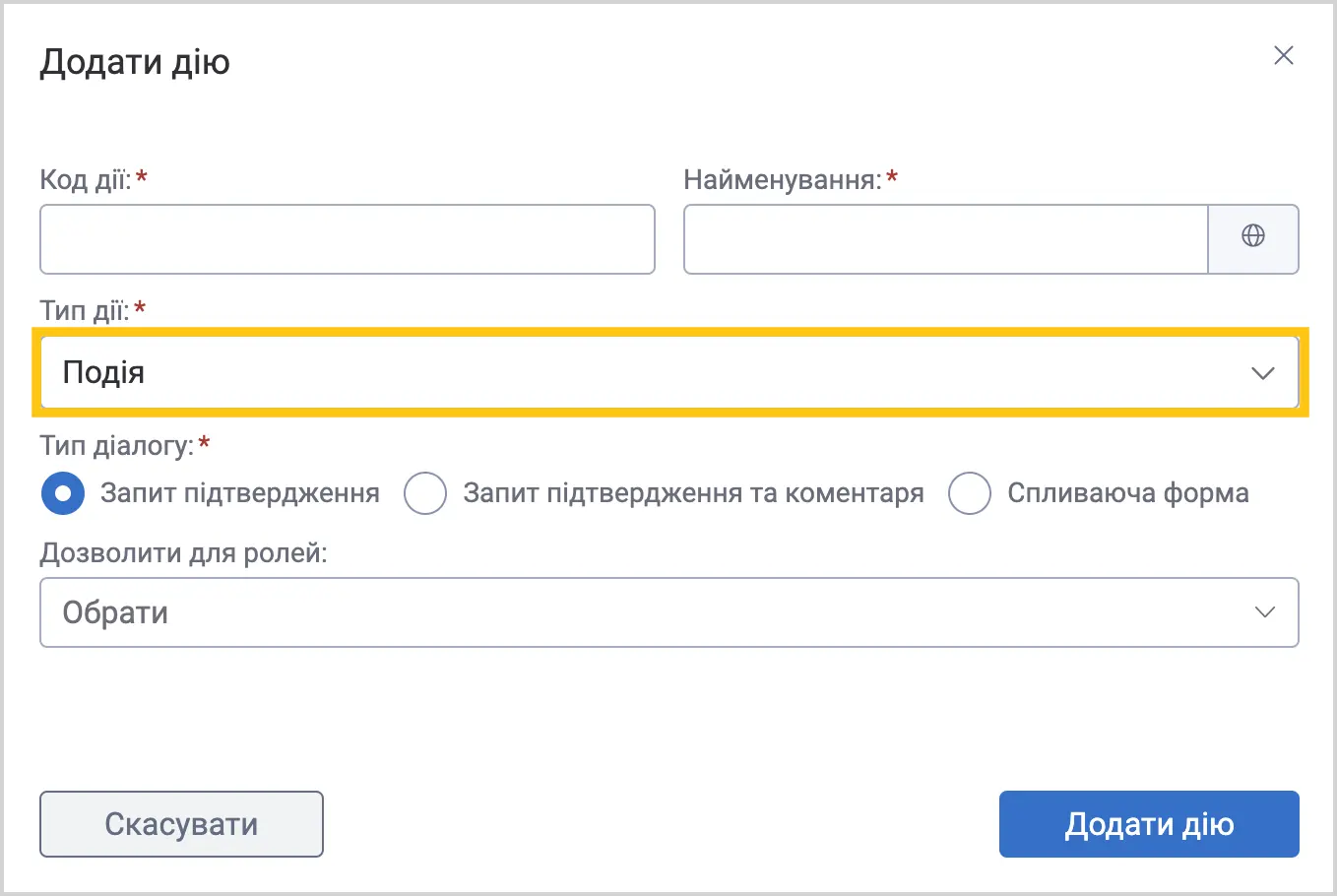Select the Запит підтвердження radio circle
Image resolution: width=1337 pixels, height=896 pixels.
(63, 492)
